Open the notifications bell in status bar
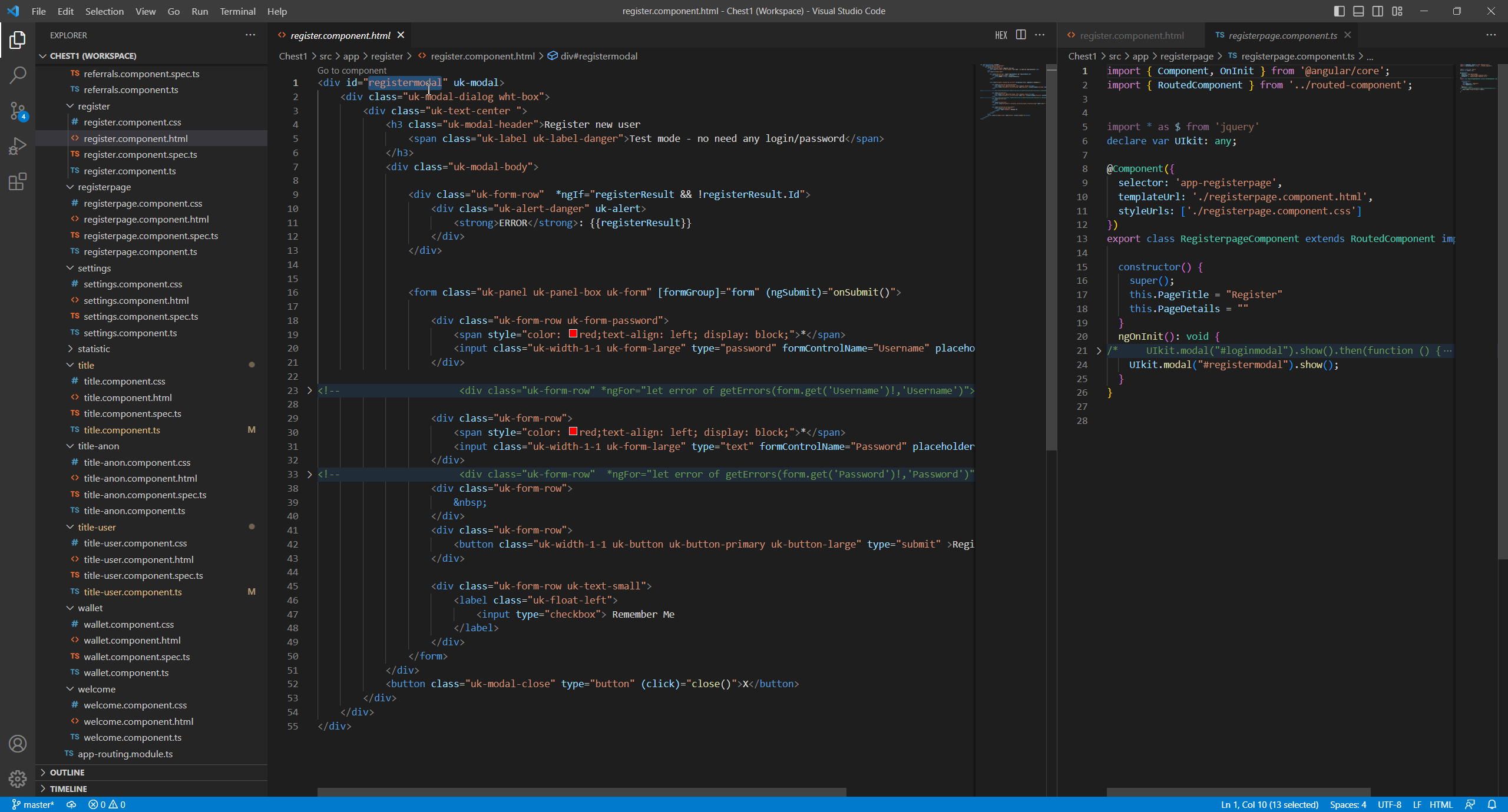Viewport: 1508px width, 812px height. (x=1492, y=804)
